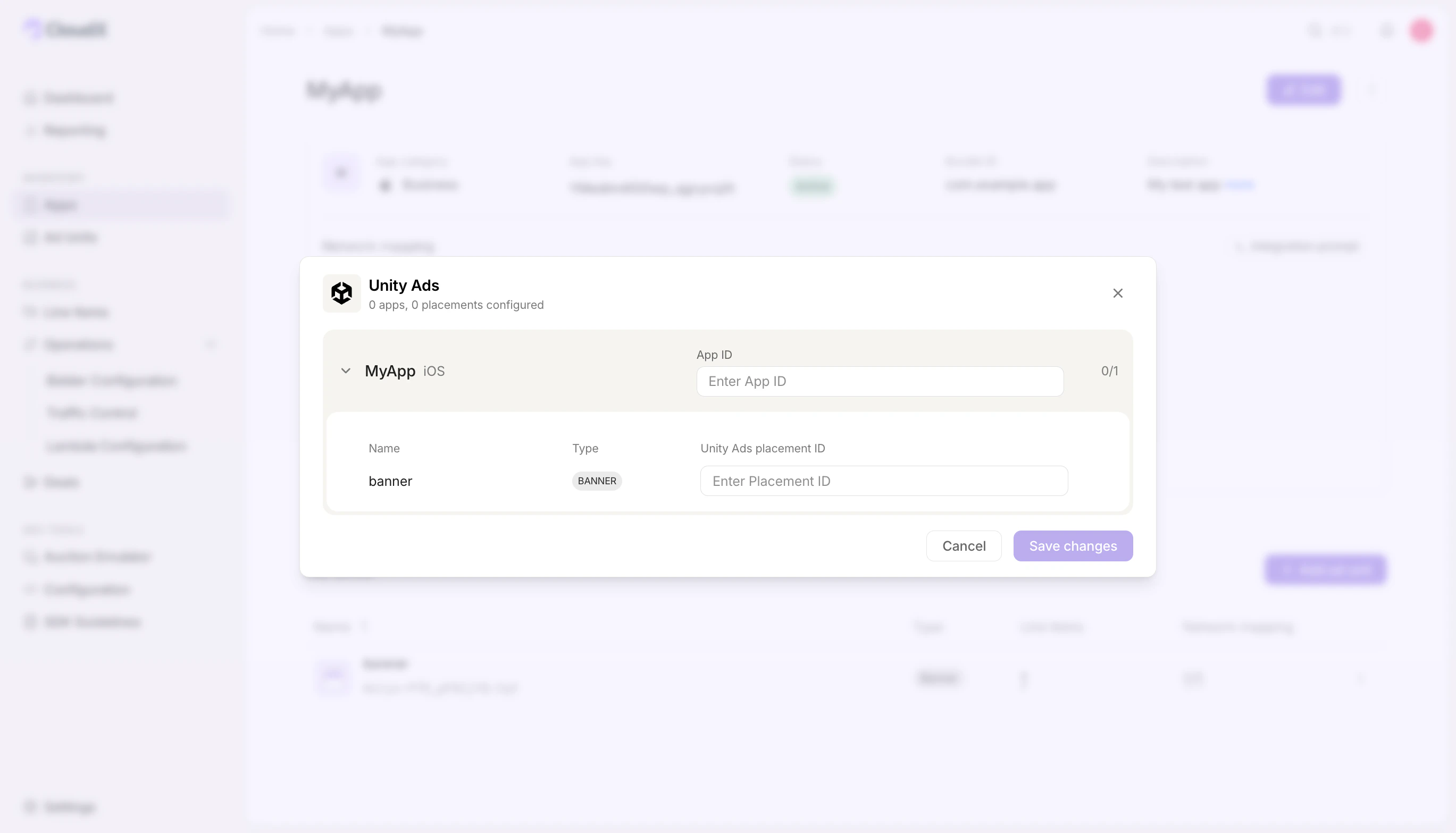Viewport: 1456px width, 833px height.
Task: Click the app logo at the top left
Action: point(65,29)
